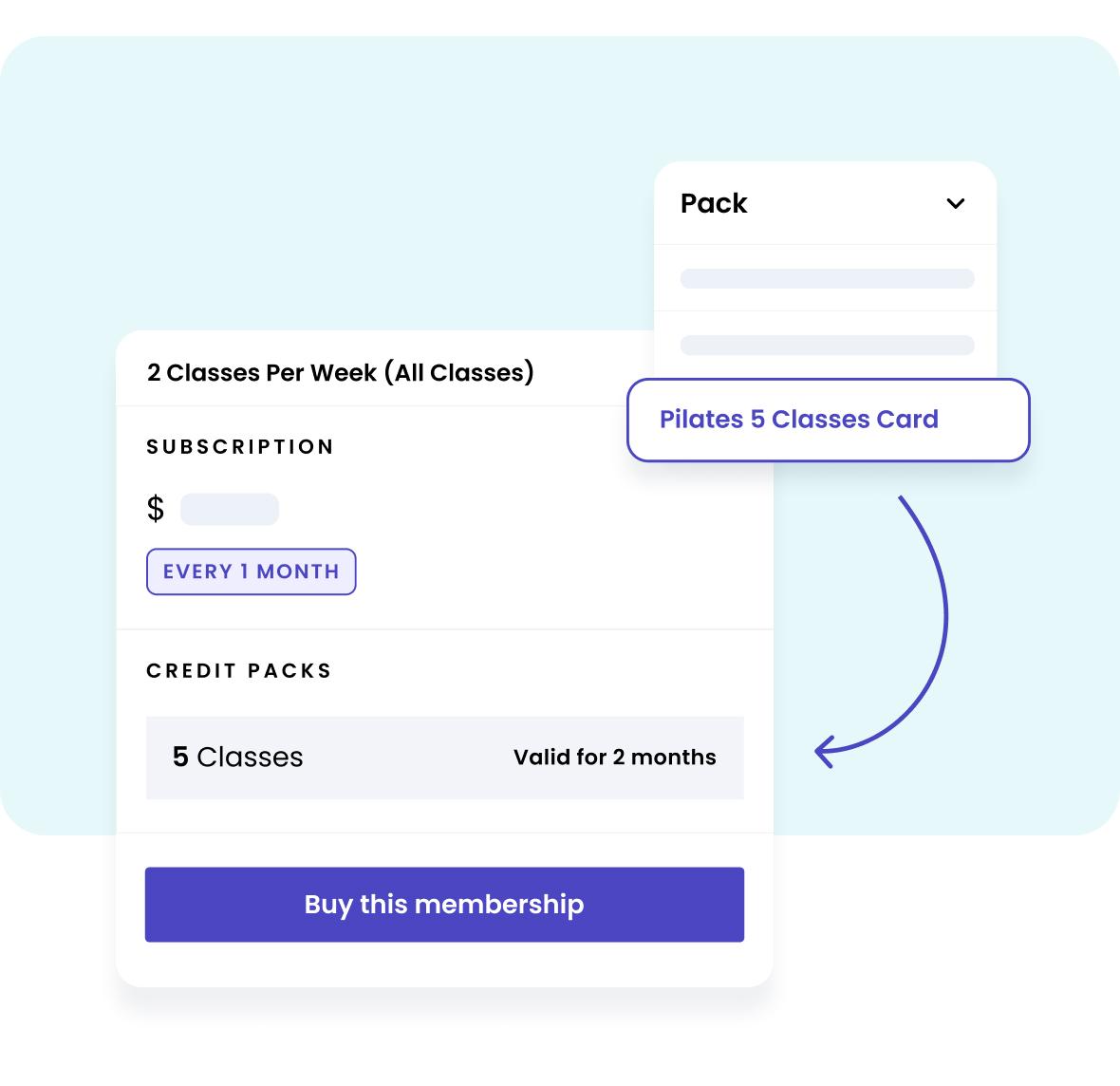
Task: Click the Buy this membership button
Action: (444, 904)
